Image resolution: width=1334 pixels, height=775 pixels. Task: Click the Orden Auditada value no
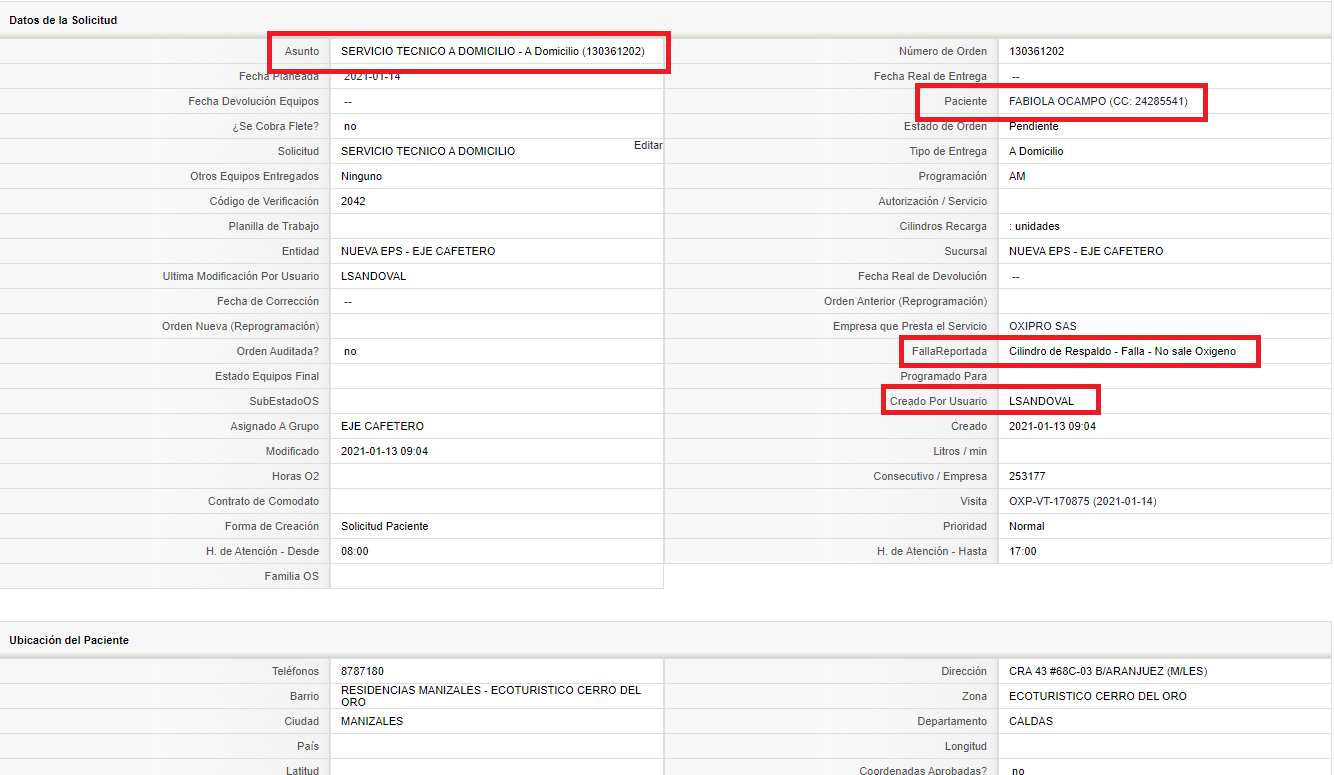350,351
